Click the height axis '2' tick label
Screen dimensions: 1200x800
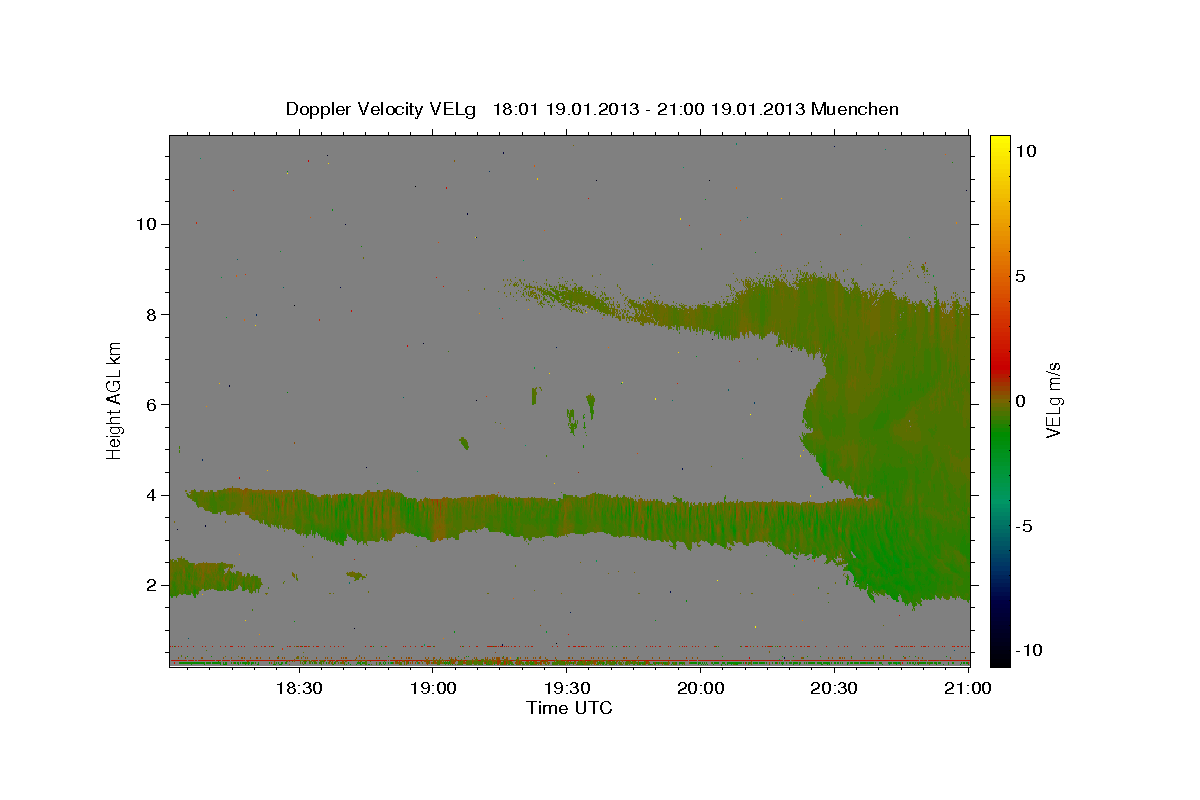pos(152,585)
